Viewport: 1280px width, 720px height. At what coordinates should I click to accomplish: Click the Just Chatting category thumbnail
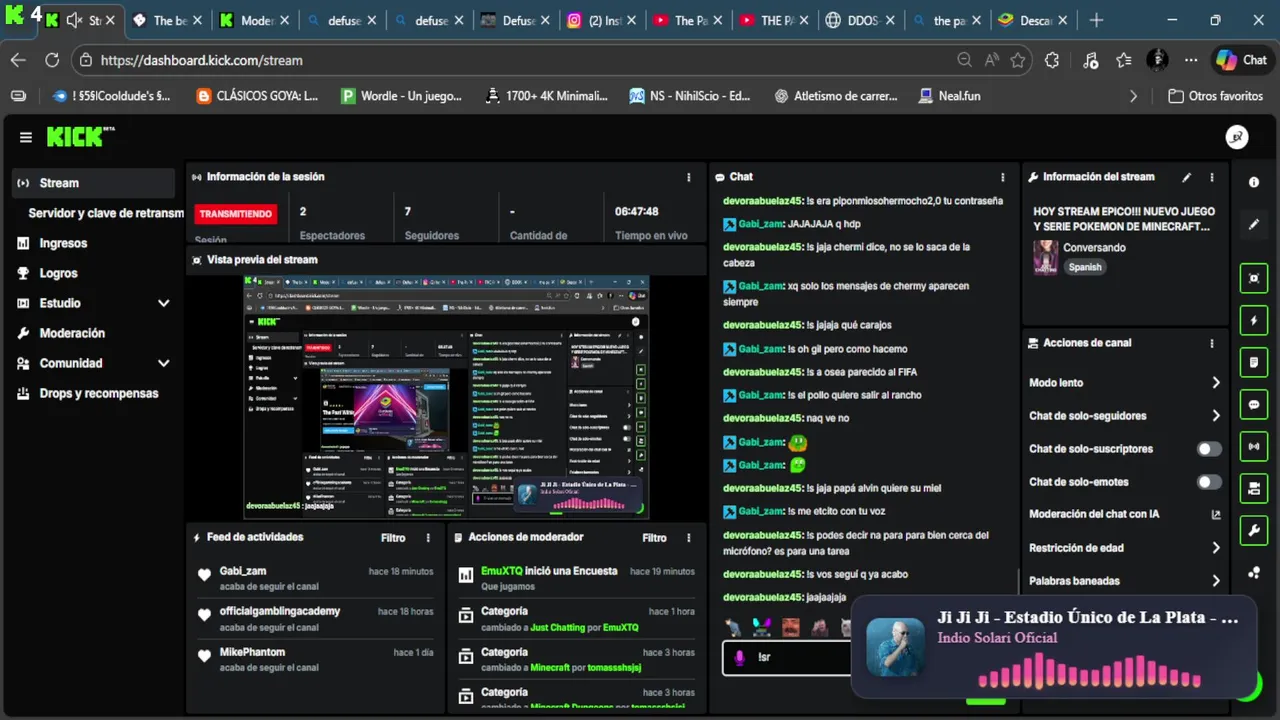(1046, 257)
